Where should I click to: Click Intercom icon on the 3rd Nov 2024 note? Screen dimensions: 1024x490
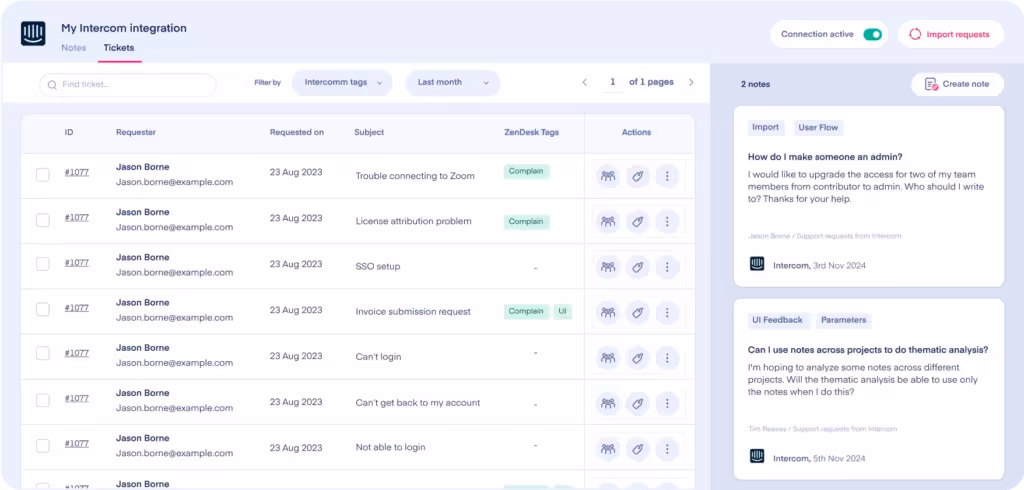tap(757, 264)
